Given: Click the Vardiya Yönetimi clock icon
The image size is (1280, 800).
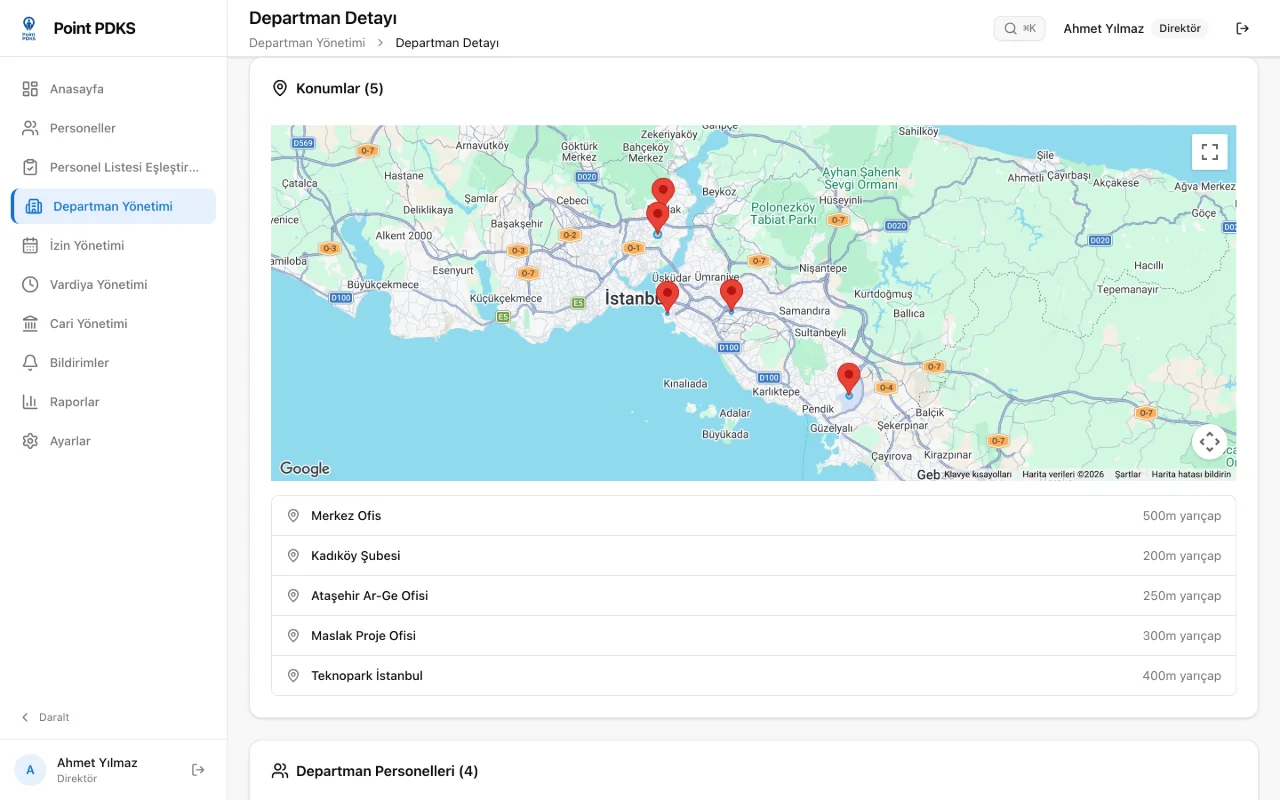Looking at the screenshot, I should tap(30, 284).
